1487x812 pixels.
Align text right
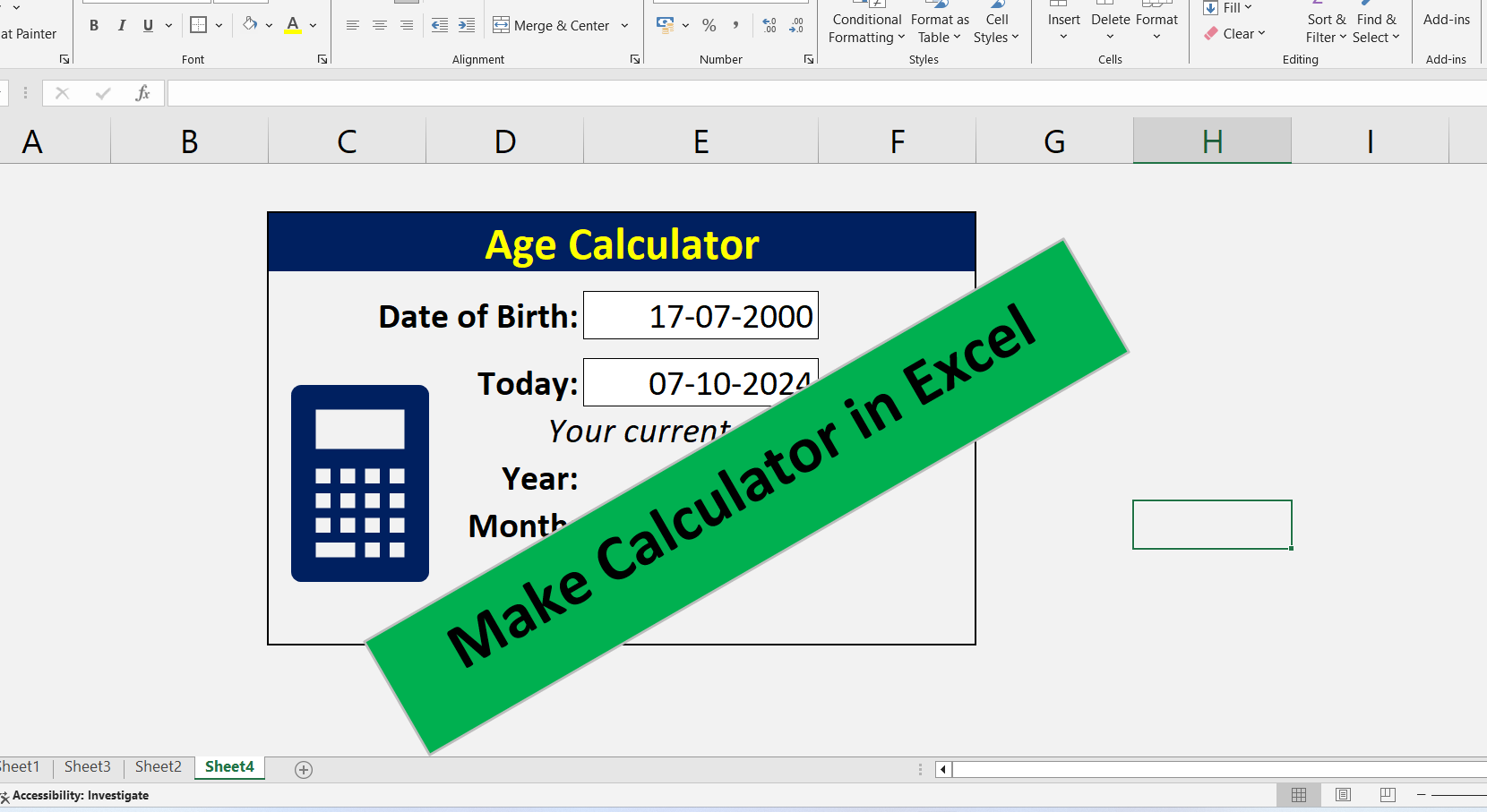[x=407, y=25]
